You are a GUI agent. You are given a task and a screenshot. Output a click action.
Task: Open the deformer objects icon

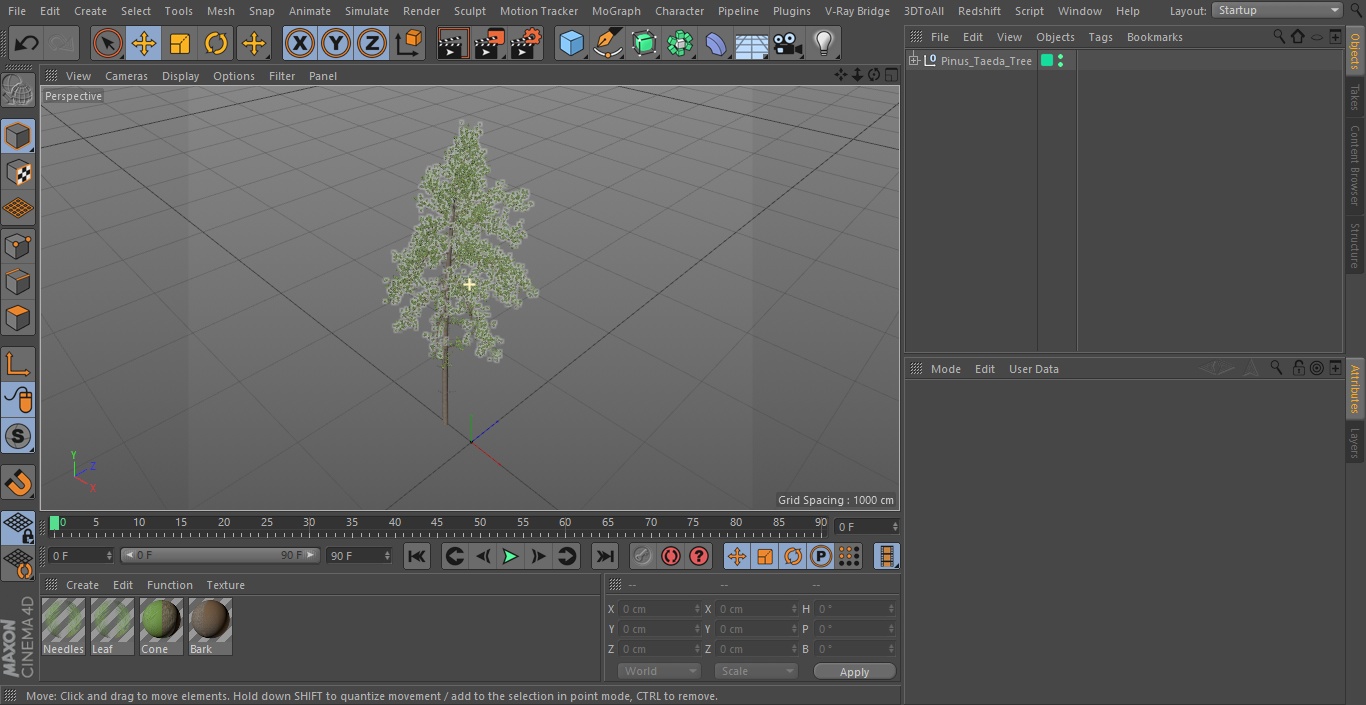click(716, 43)
